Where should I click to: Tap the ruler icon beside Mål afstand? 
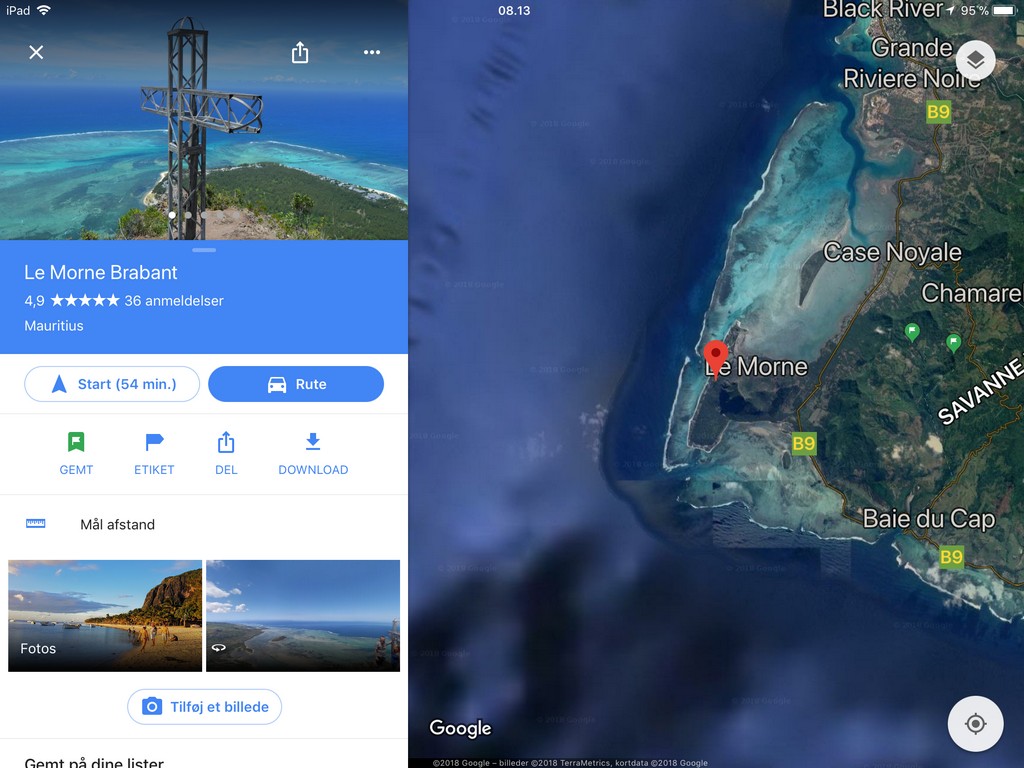(x=35, y=524)
